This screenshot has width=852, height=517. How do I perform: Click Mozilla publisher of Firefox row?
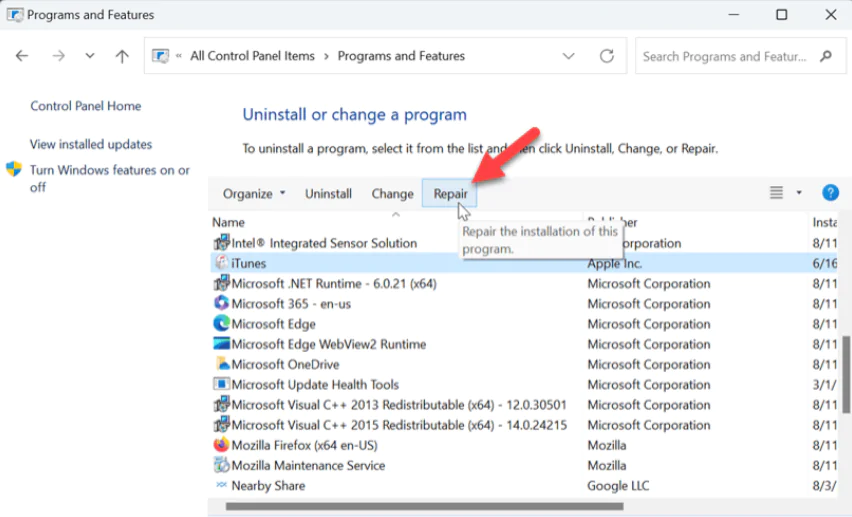tap(607, 446)
